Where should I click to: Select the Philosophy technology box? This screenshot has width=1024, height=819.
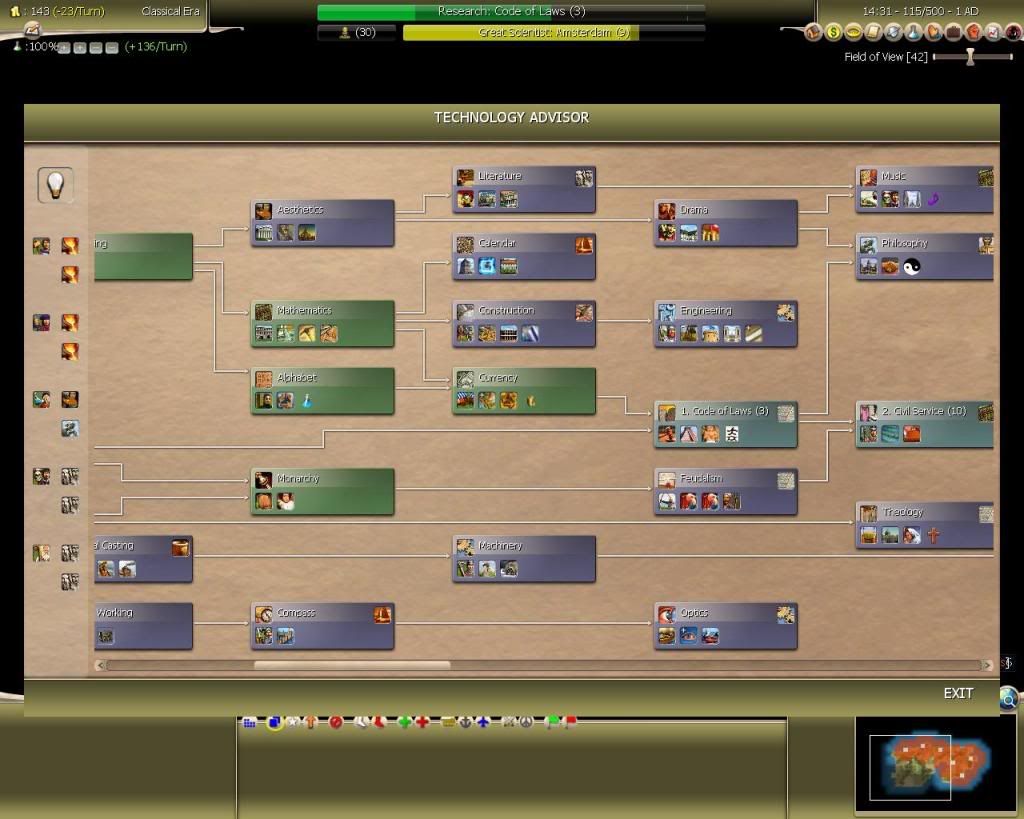click(925, 256)
